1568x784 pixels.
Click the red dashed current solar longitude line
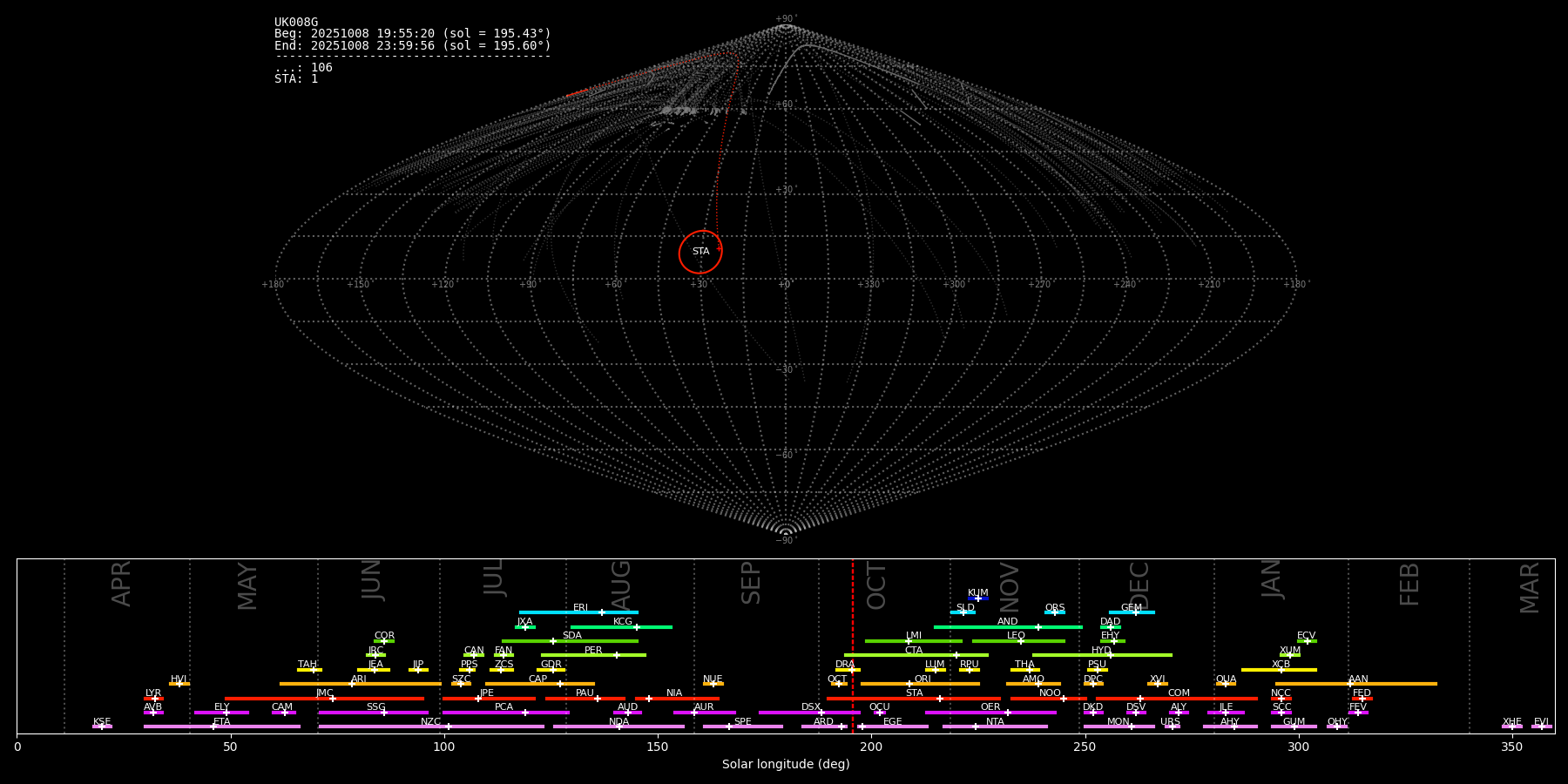(852, 645)
